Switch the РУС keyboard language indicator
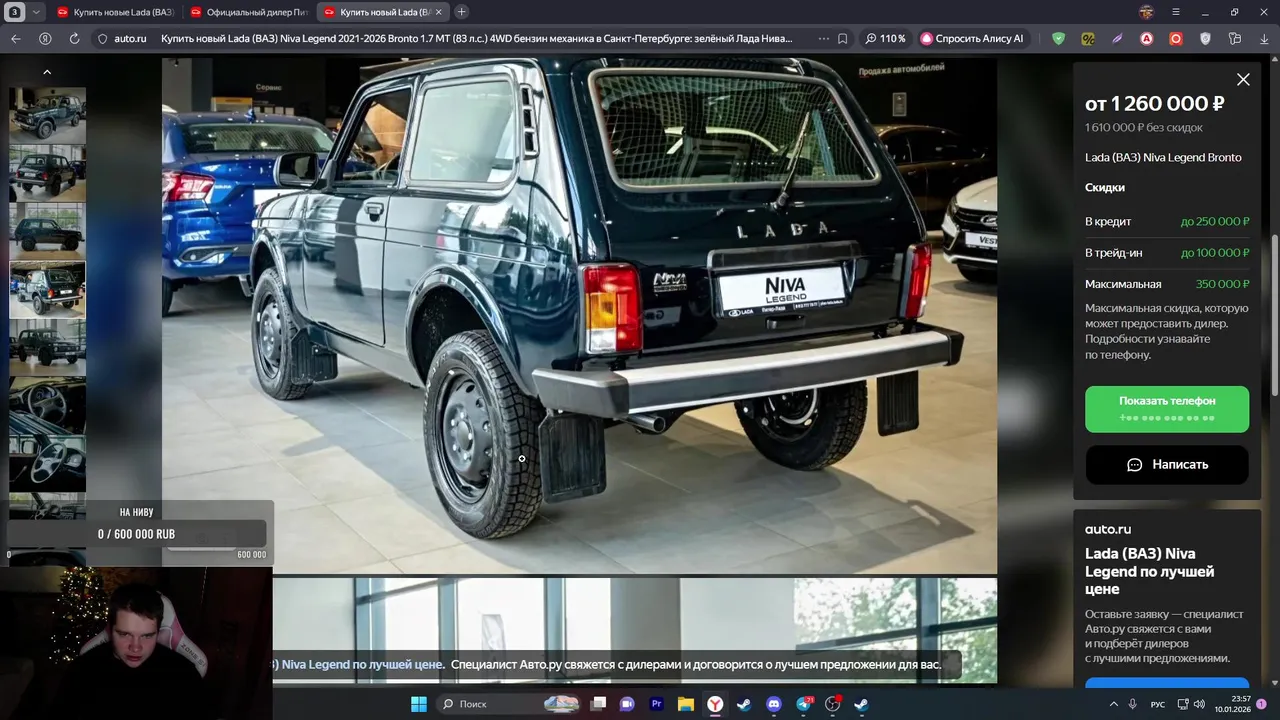Image resolution: width=1280 pixels, height=720 pixels. pyautogui.click(x=1158, y=705)
